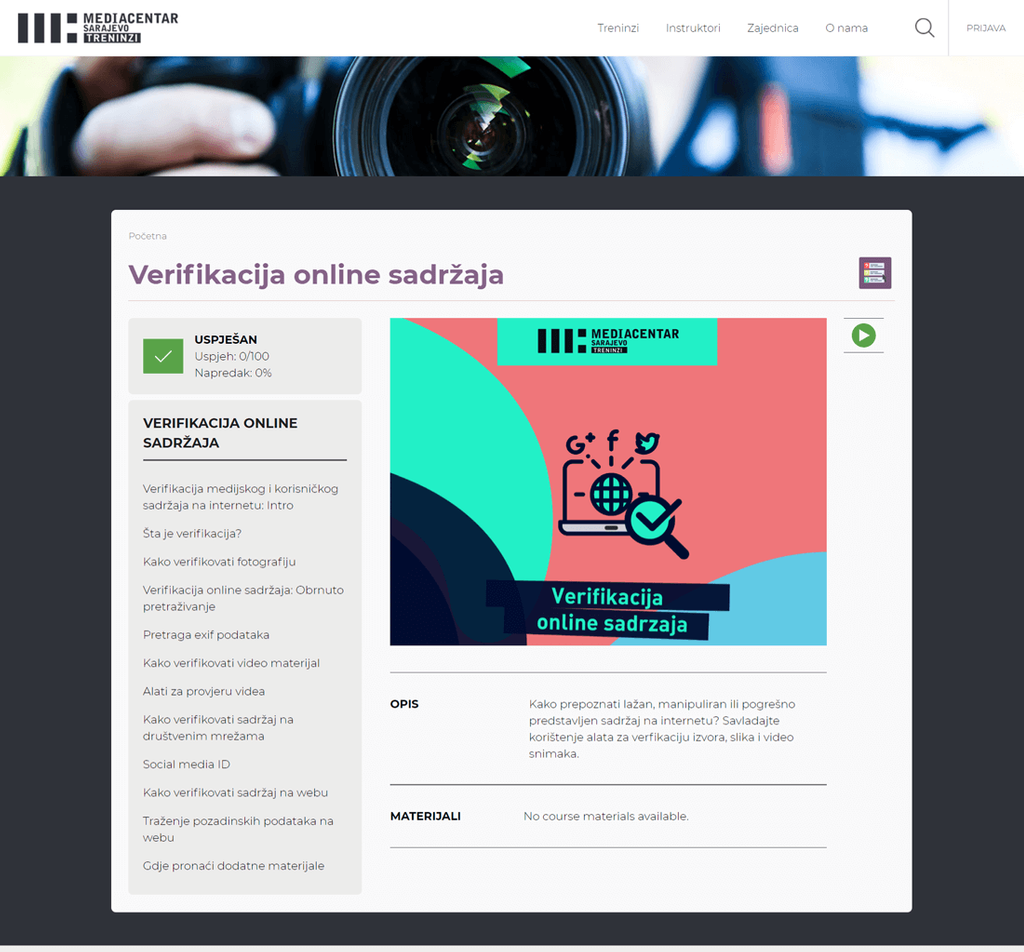Screen dimensions: 1024x952
Task: Click the green checkmark status icon
Action: coord(163,356)
